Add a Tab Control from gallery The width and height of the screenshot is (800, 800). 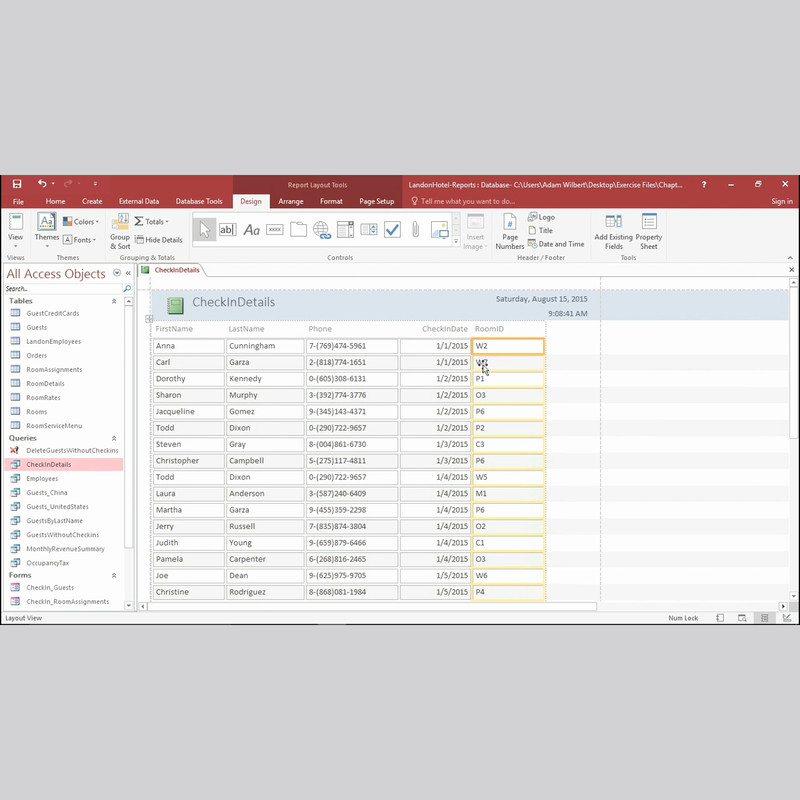click(298, 230)
